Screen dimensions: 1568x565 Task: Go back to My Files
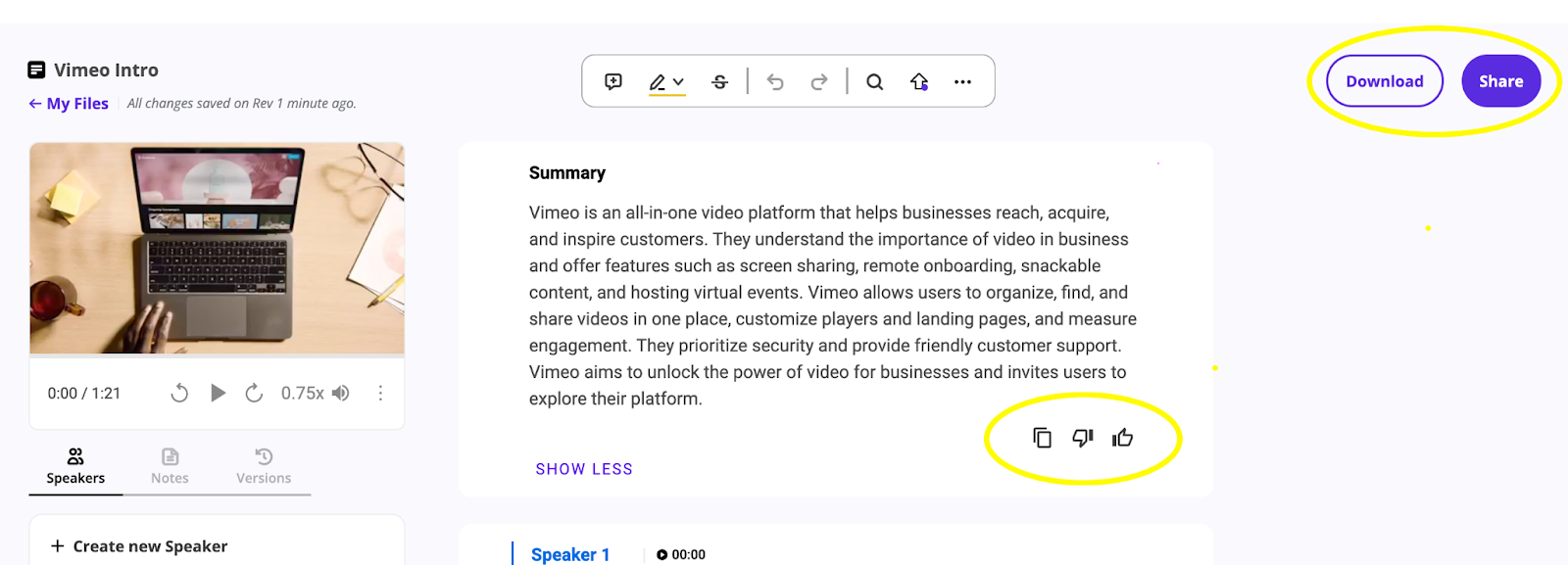pyautogui.click(x=69, y=104)
